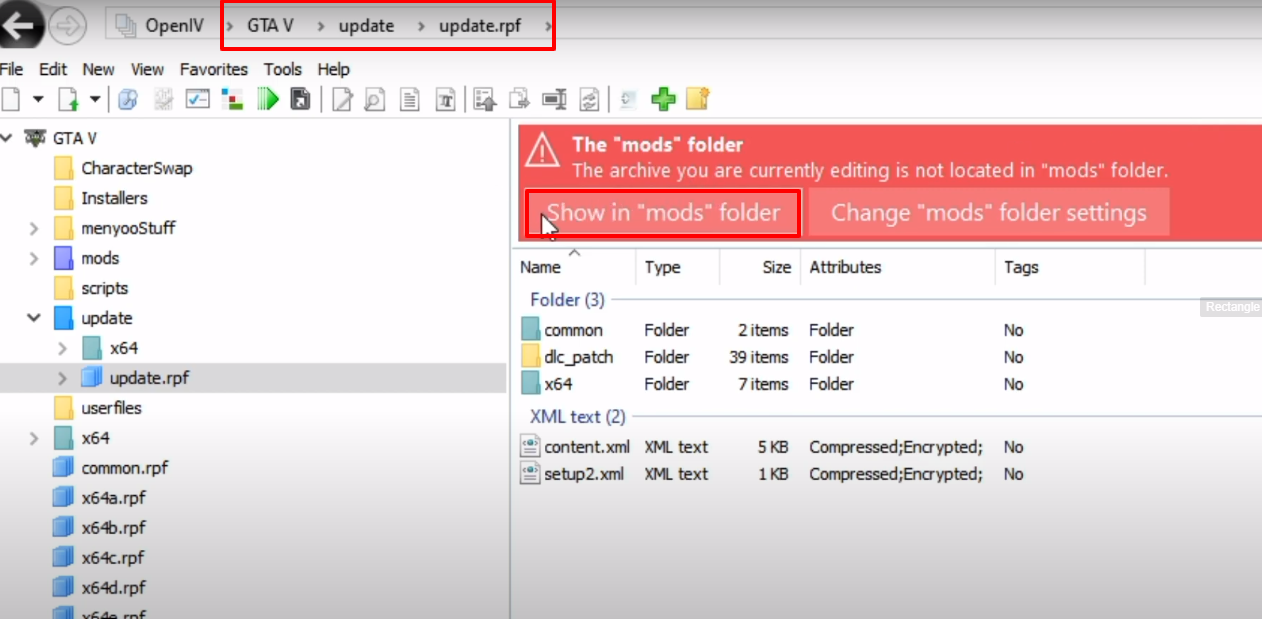
Task: Select x64a.rpf archive in tree
Action: click(101, 498)
